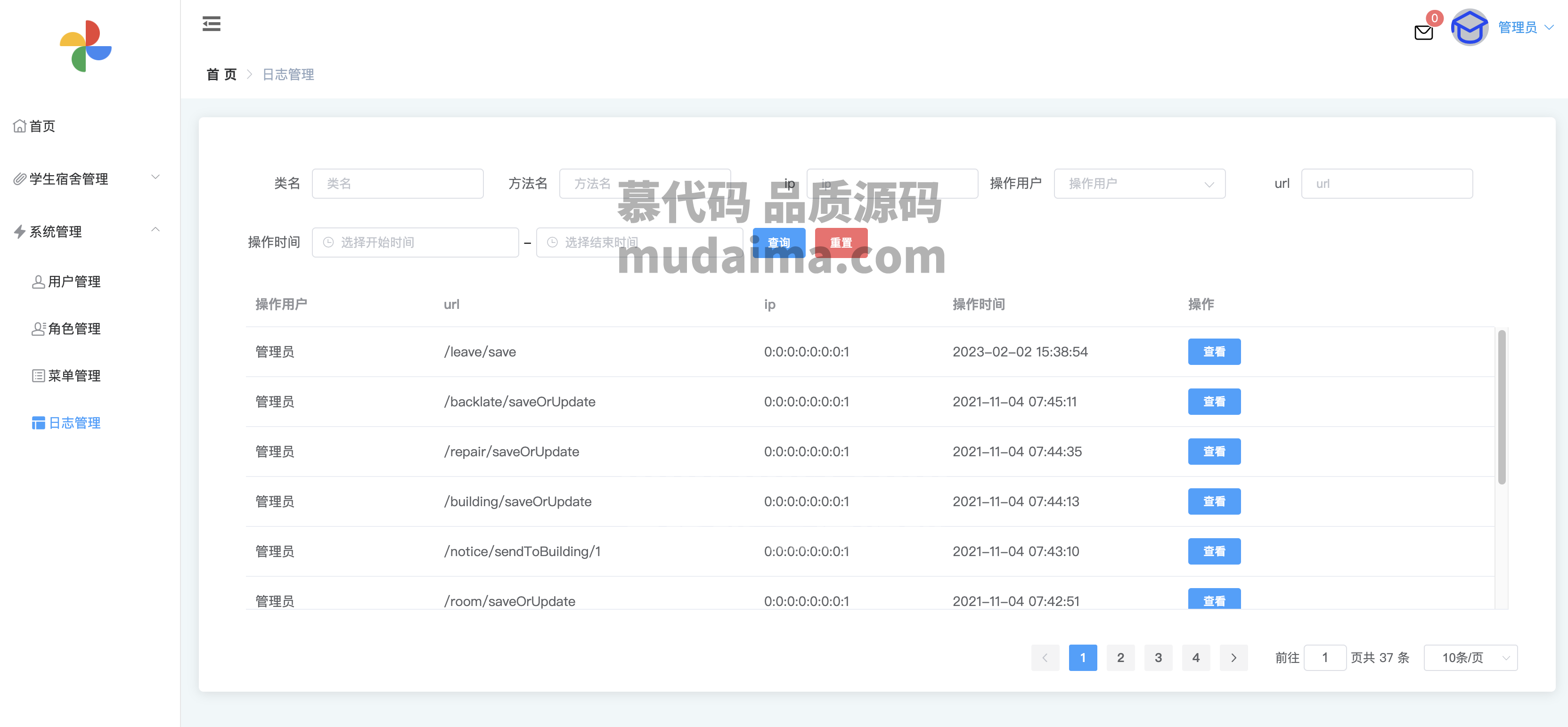Expand the 学生宿舍管理 submenu chevron

(155, 177)
